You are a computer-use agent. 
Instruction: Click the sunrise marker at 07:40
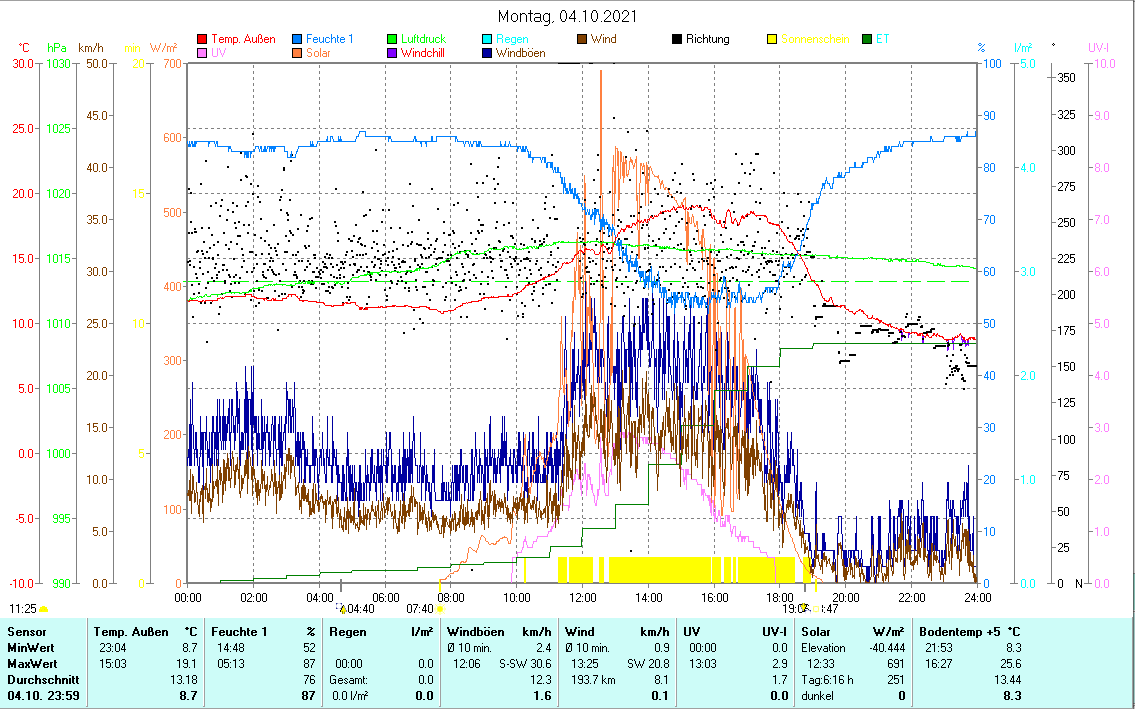pos(440,608)
